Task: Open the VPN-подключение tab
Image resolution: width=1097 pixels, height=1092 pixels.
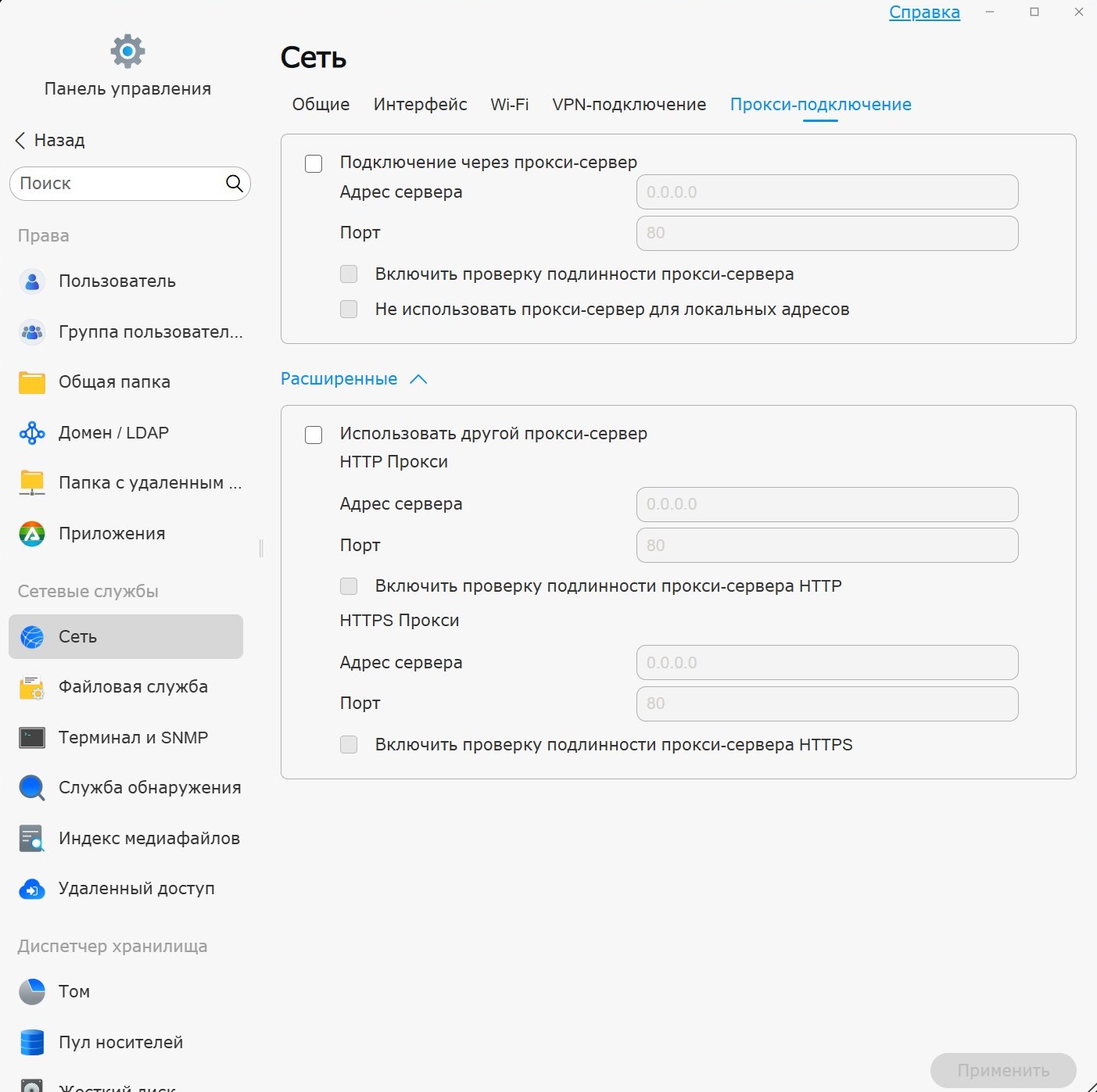Action: coord(629,105)
